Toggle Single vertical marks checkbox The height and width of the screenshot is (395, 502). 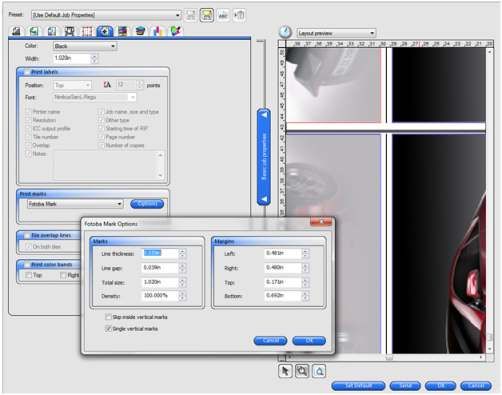(108, 328)
